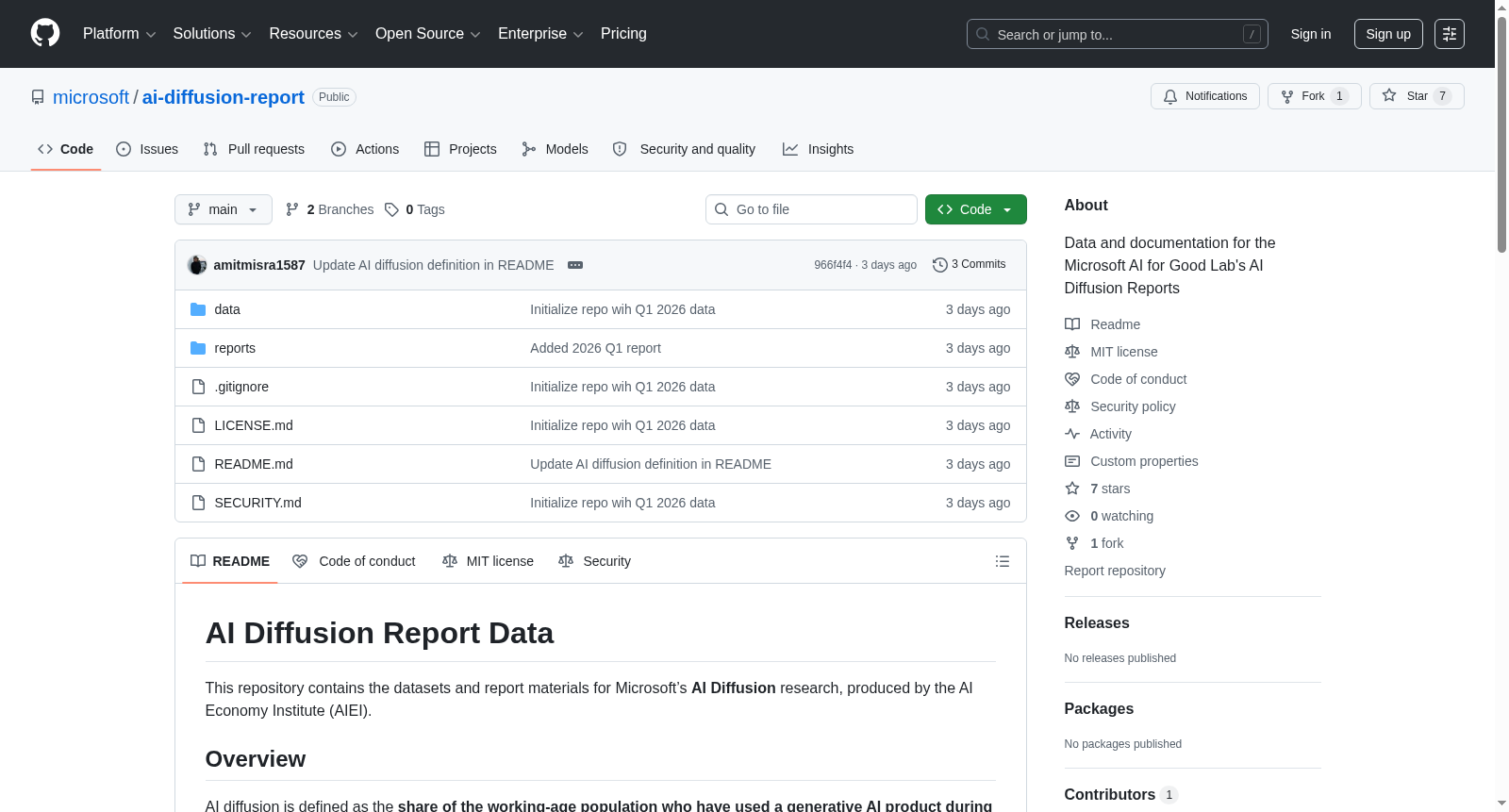Expand the commit message ellipsis button
The height and width of the screenshot is (812, 1509).
click(575, 265)
